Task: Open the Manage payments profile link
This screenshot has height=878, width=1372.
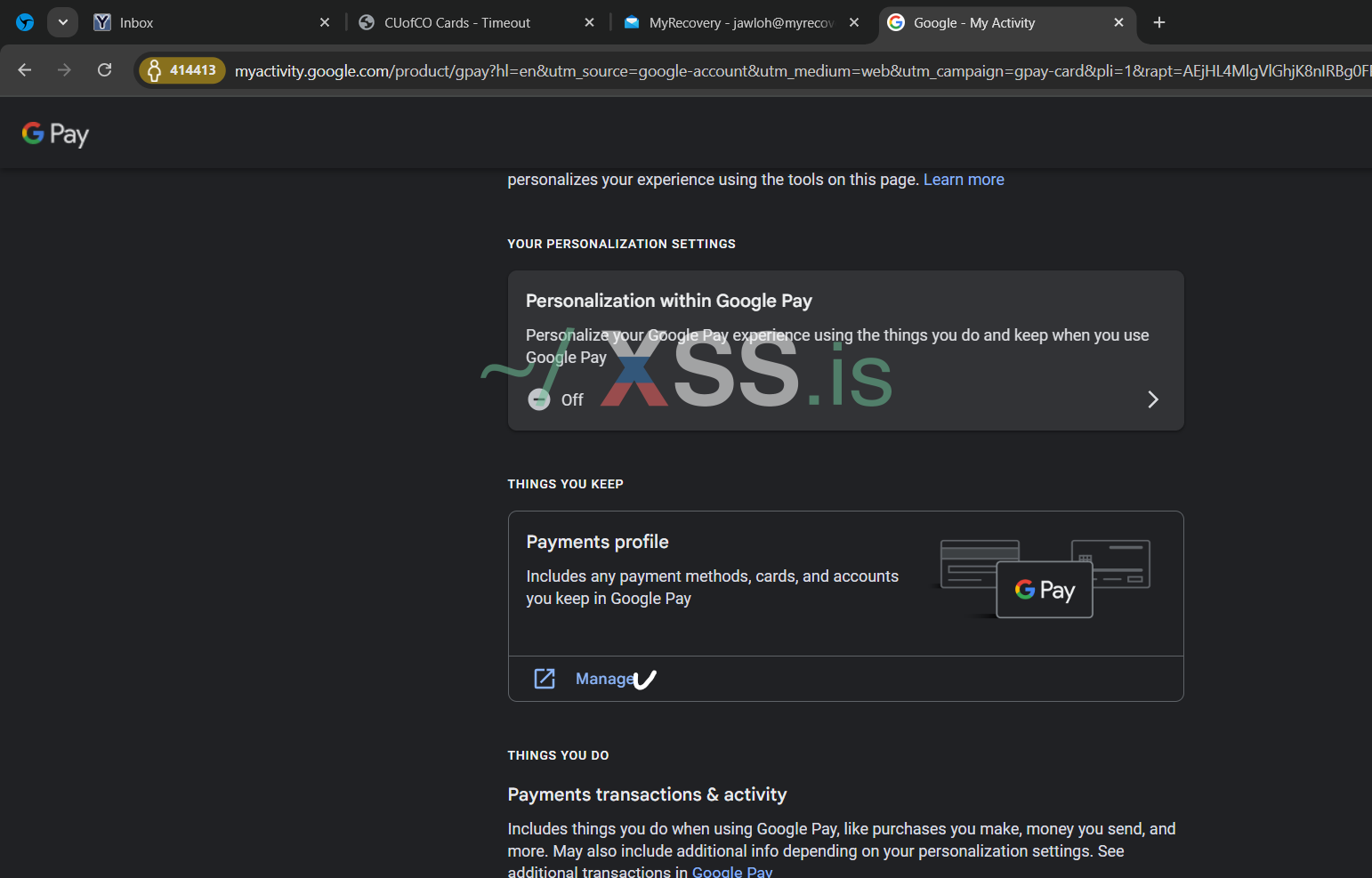Action: point(605,679)
